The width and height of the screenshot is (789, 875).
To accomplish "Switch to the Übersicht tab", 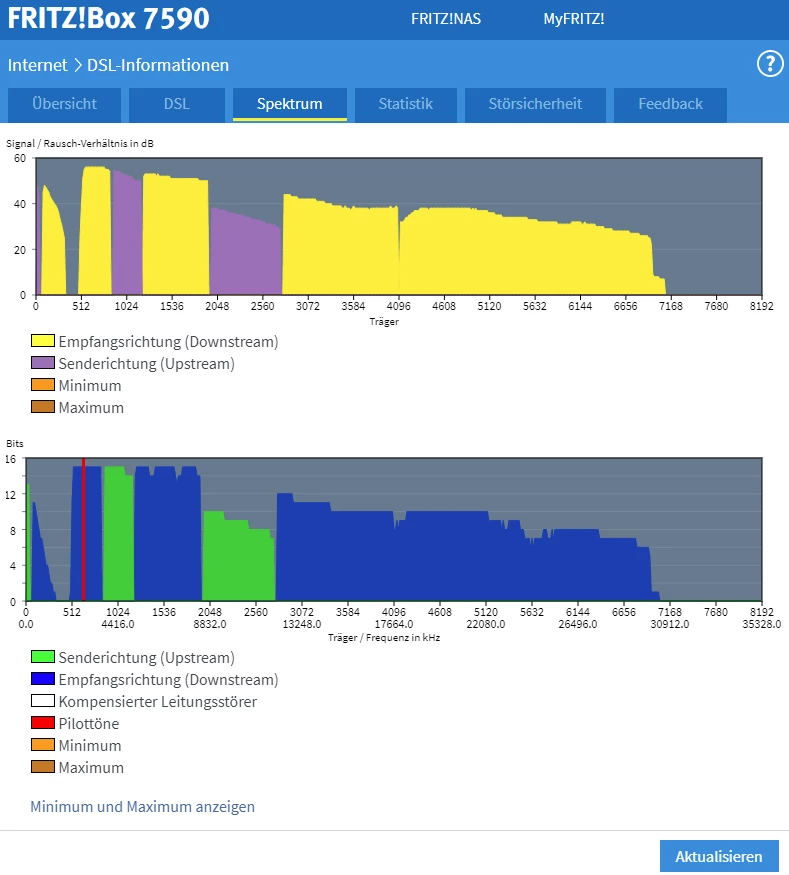I will point(64,104).
